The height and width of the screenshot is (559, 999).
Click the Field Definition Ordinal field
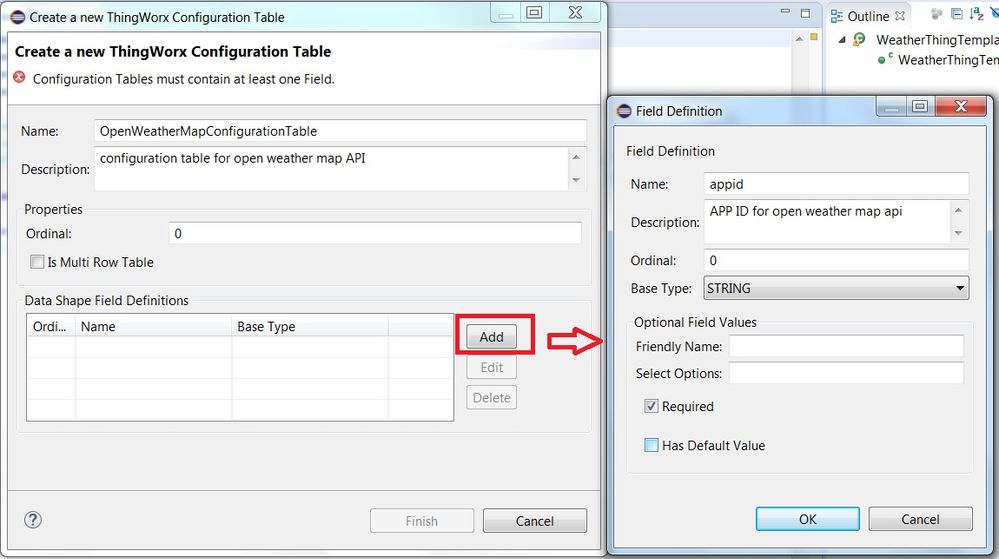click(x=837, y=260)
